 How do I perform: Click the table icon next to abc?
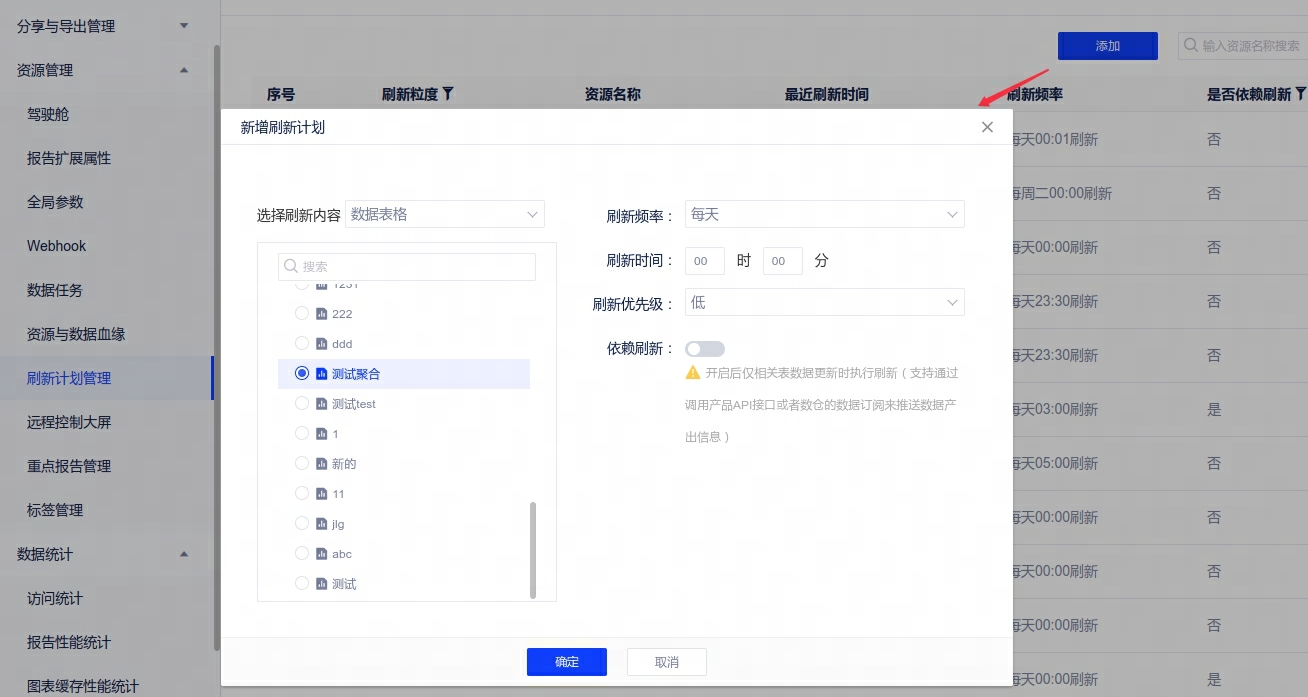click(x=322, y=554)
